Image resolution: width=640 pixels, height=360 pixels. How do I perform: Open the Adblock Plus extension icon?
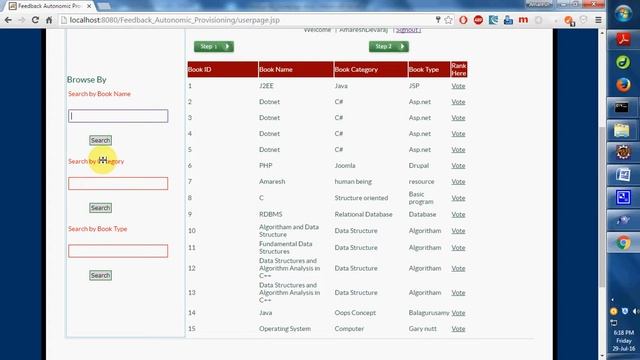pyautogui.click(x=478, y=20)
